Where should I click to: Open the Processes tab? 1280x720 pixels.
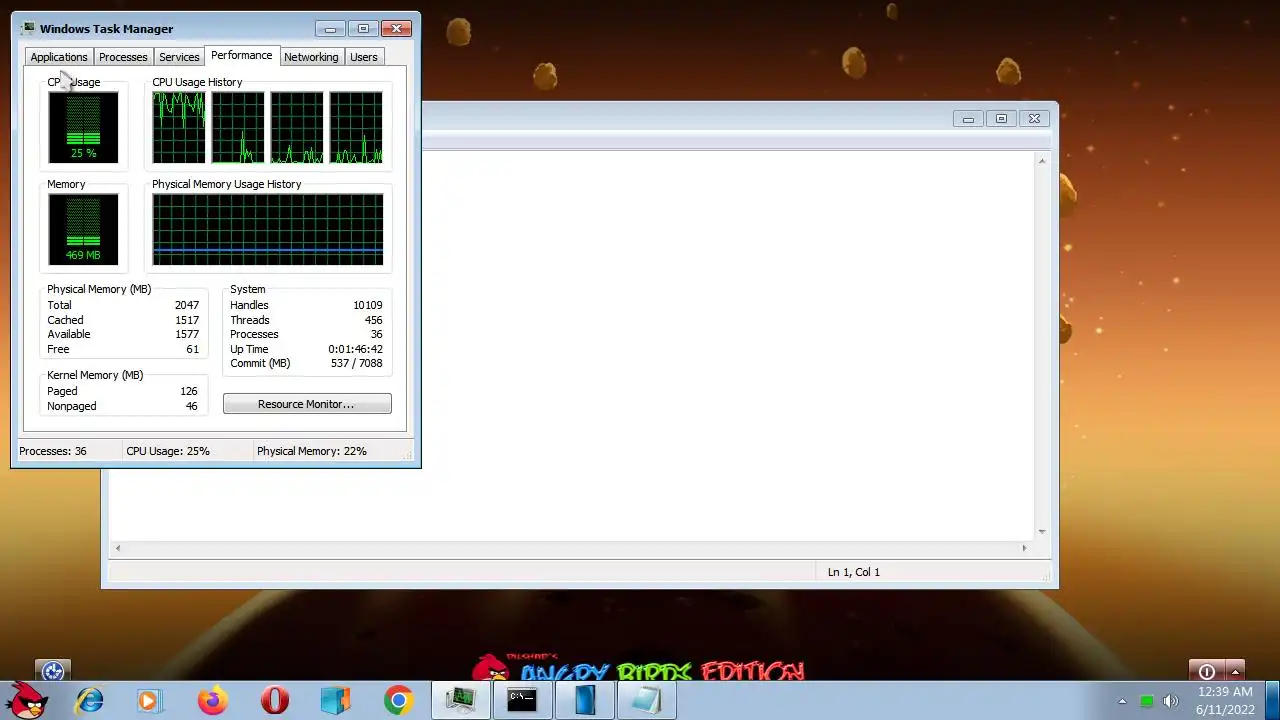coord(123,57)
